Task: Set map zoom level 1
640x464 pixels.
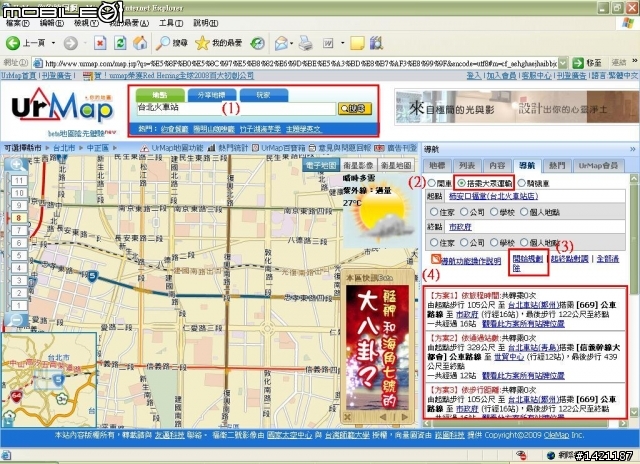Action: [19, 305]
